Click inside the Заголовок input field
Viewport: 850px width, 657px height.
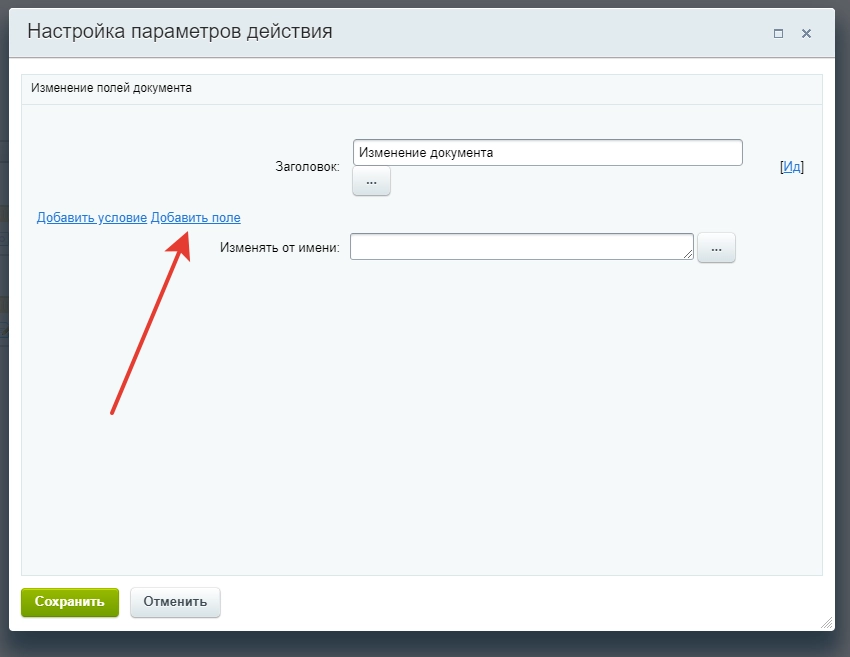(545, 152)
